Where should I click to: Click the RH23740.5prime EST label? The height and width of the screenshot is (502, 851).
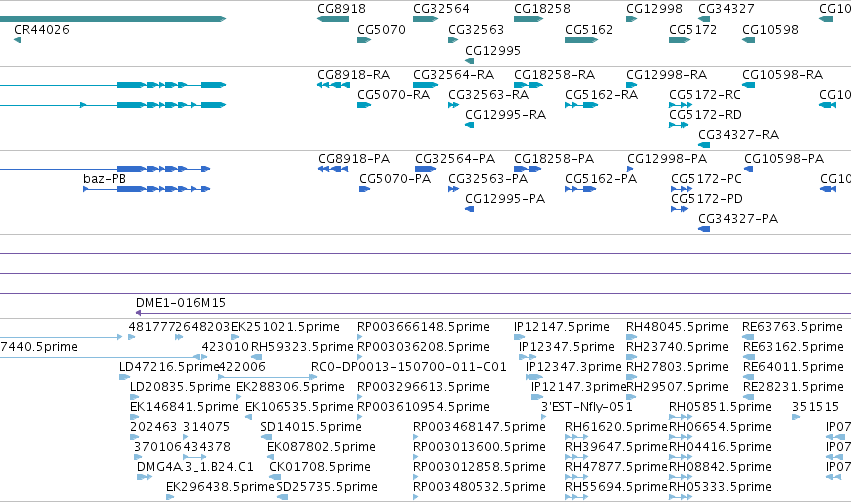pyautogui.click(x=677, y=347)
